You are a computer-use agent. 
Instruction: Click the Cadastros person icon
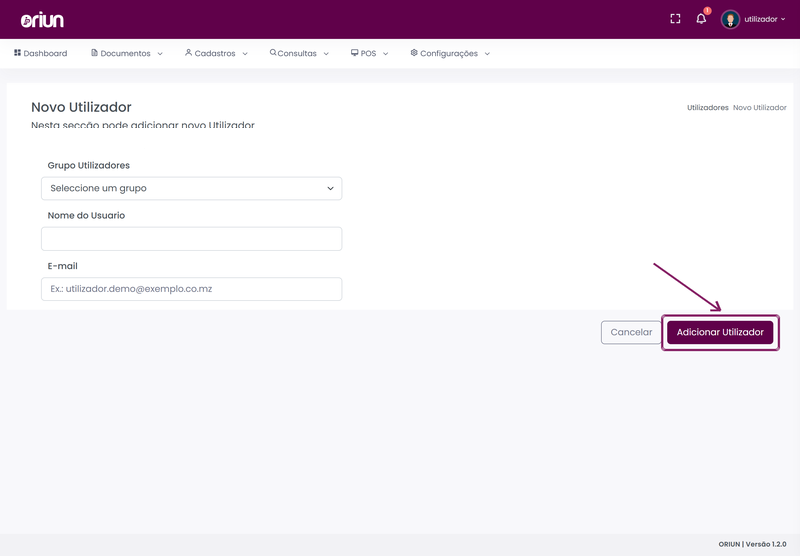tap(188, 53)
